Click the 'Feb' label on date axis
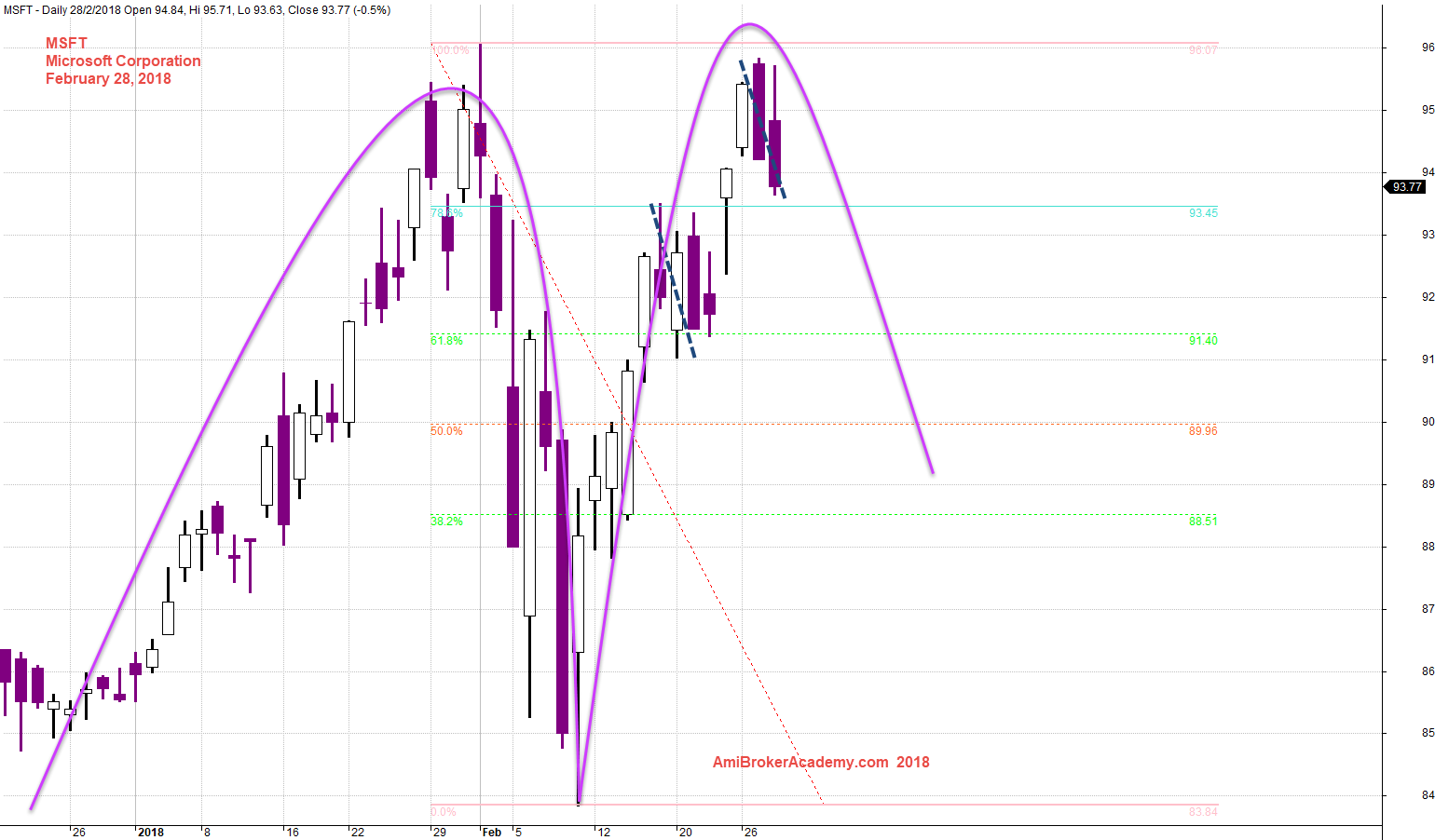The image size is (1435, 840). click(x=492, y=833)
